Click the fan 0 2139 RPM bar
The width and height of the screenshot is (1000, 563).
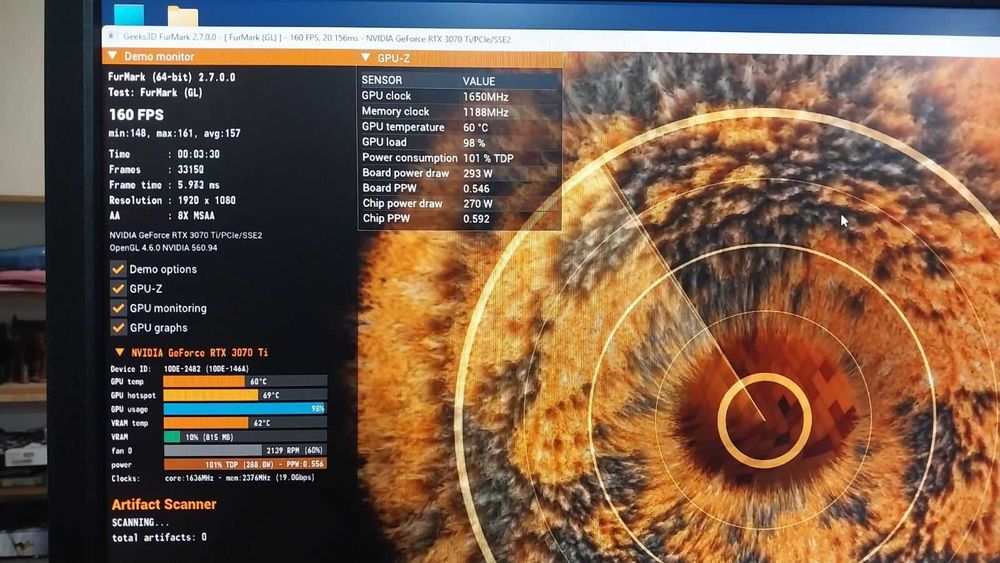[x=245, y=450]
